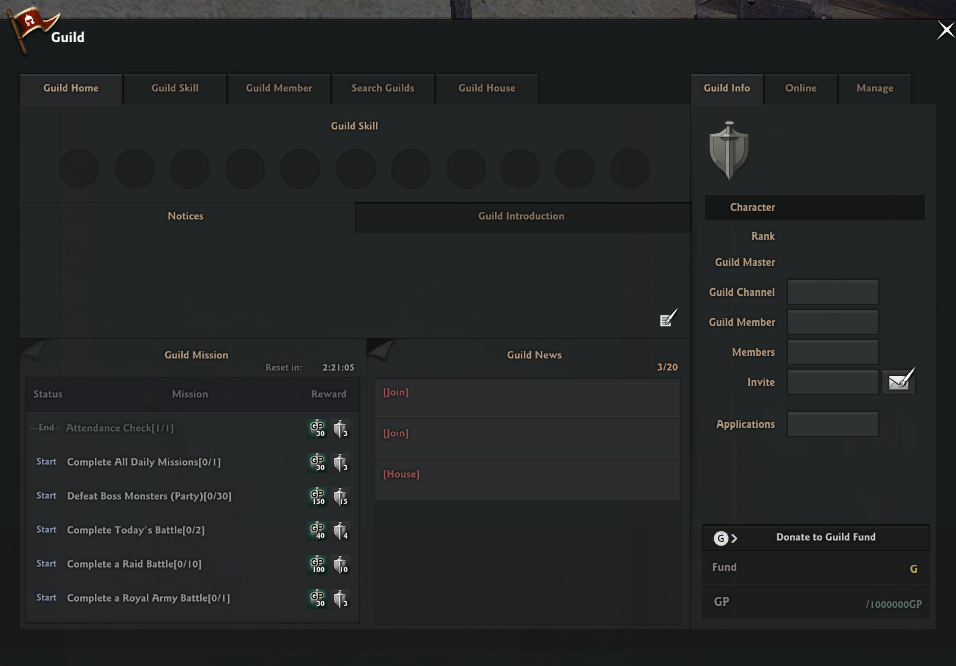
Task: Click the guild shield emblem icon
Action: tap(728, 151)
